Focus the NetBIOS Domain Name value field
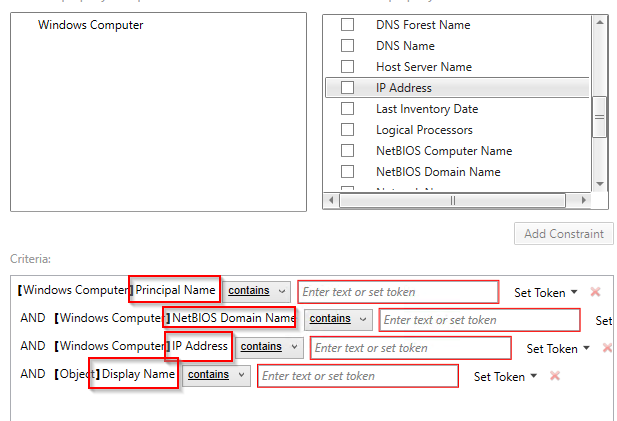The image size is (617, 421). (x=479, y=320)
